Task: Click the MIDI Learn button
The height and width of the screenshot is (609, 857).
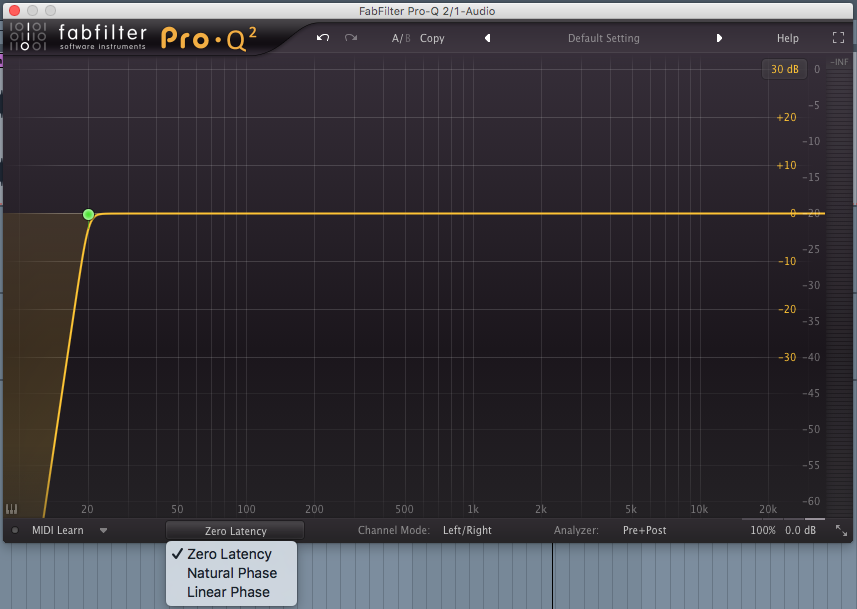Action: tap(57, 530)
